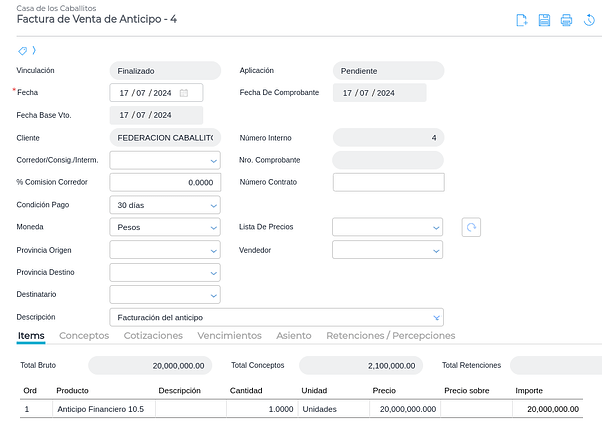Screen dimensions: 602x427
Task: Expand the Corredor/Consig./Interm. dropdown
Action: pos(214,160)
